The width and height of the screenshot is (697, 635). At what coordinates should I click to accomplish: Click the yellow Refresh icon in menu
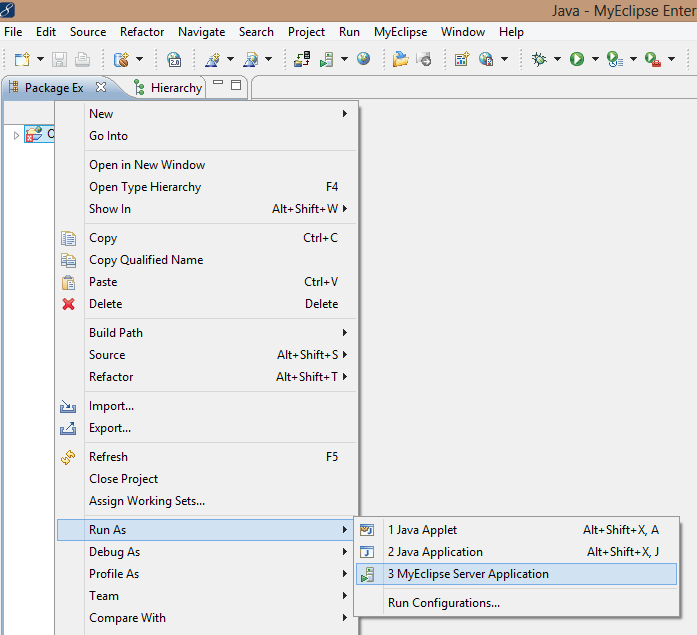[68, 457]
